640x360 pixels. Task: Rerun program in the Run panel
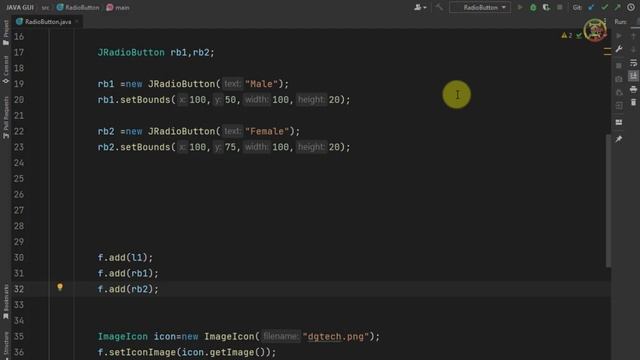(619, 36)
